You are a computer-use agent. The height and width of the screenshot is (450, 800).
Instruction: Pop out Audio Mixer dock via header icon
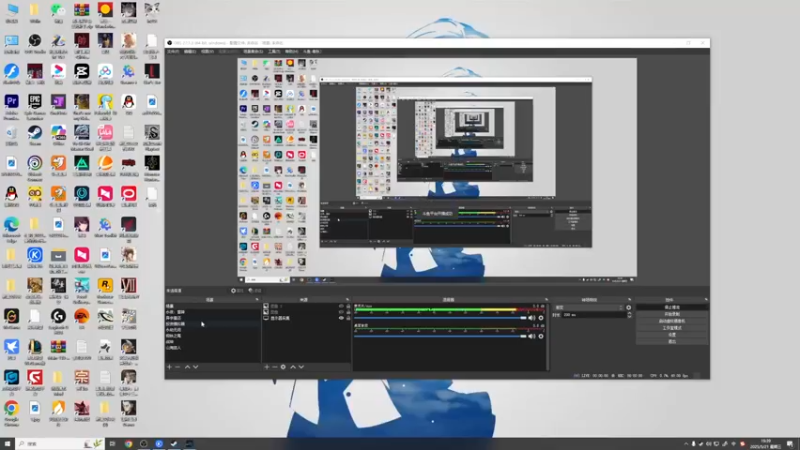coord(546,299)
